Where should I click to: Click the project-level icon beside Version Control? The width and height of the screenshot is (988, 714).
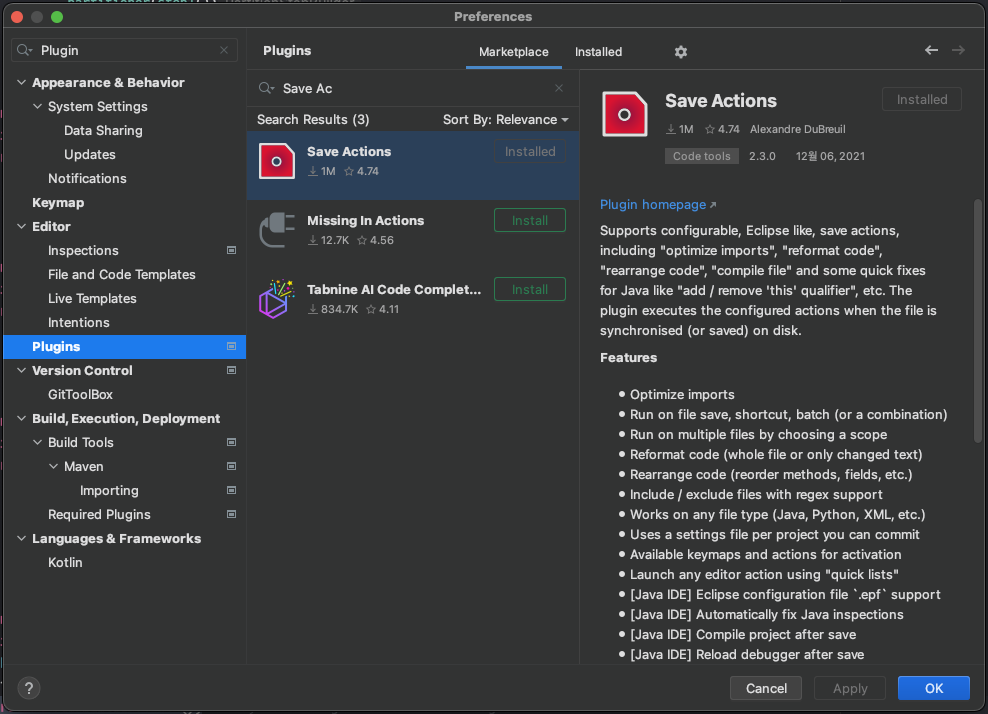[x=231, y=371]
